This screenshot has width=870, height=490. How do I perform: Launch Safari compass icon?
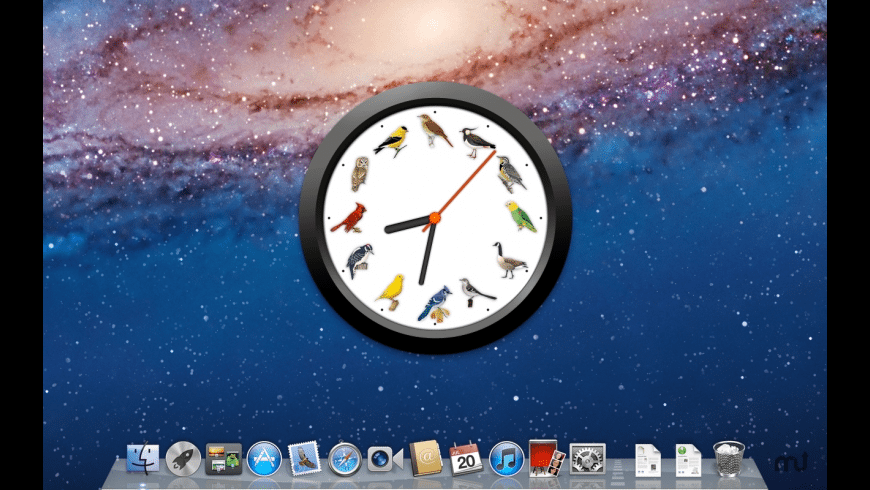(345, 459)
